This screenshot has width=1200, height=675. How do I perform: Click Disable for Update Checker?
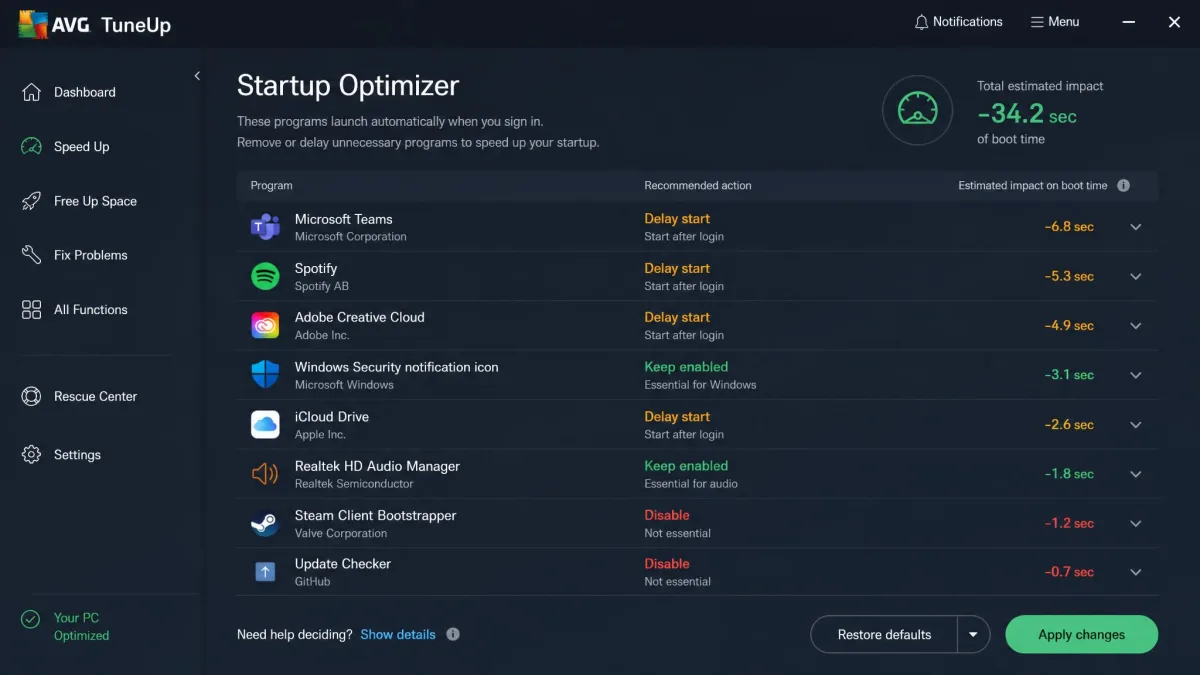pos(667,563)
